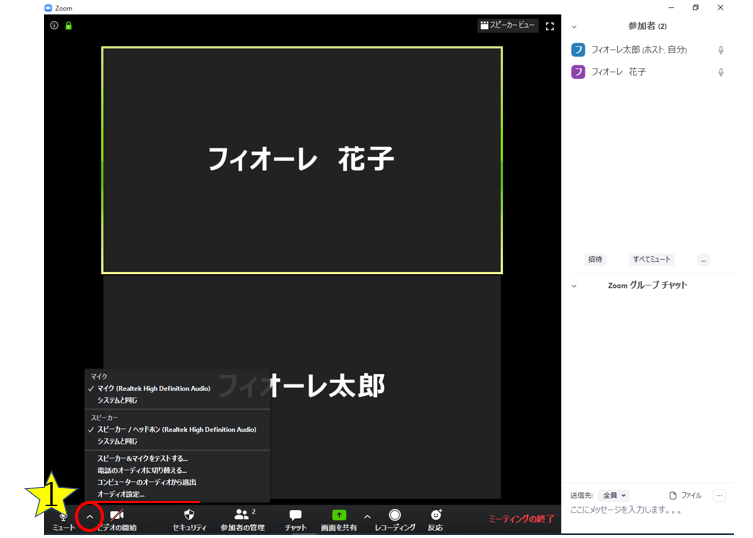Viewport: 753px width, 538px height.
Task: Collapse the Zoom グループチャット chevron
Action: pyautogui.click(x=574, y=286)
